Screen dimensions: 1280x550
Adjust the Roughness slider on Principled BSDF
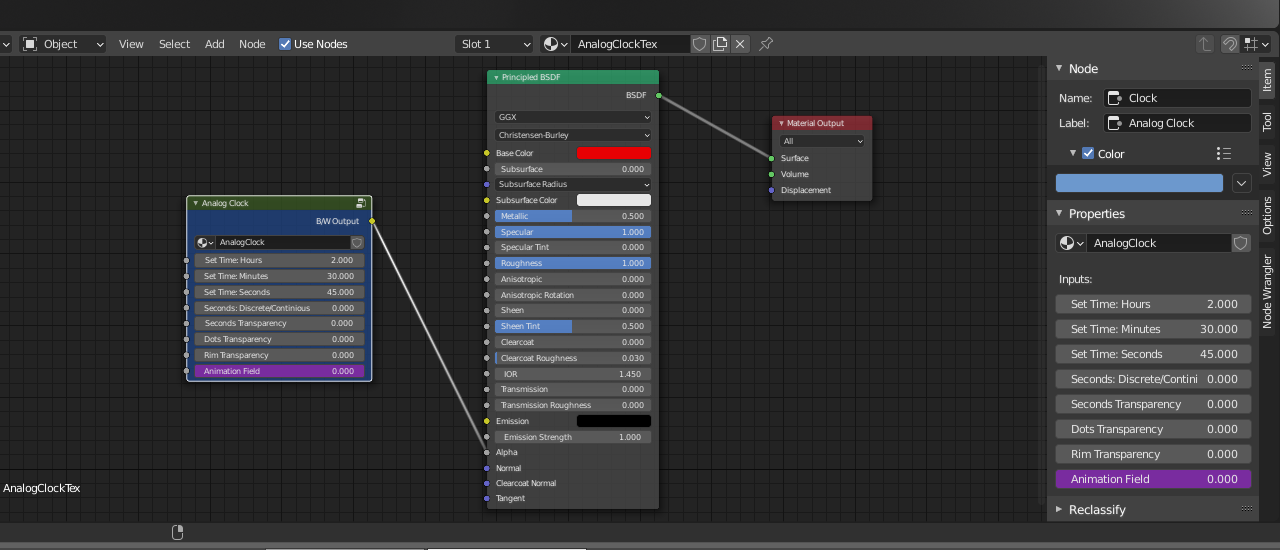[x=573, y=263]
